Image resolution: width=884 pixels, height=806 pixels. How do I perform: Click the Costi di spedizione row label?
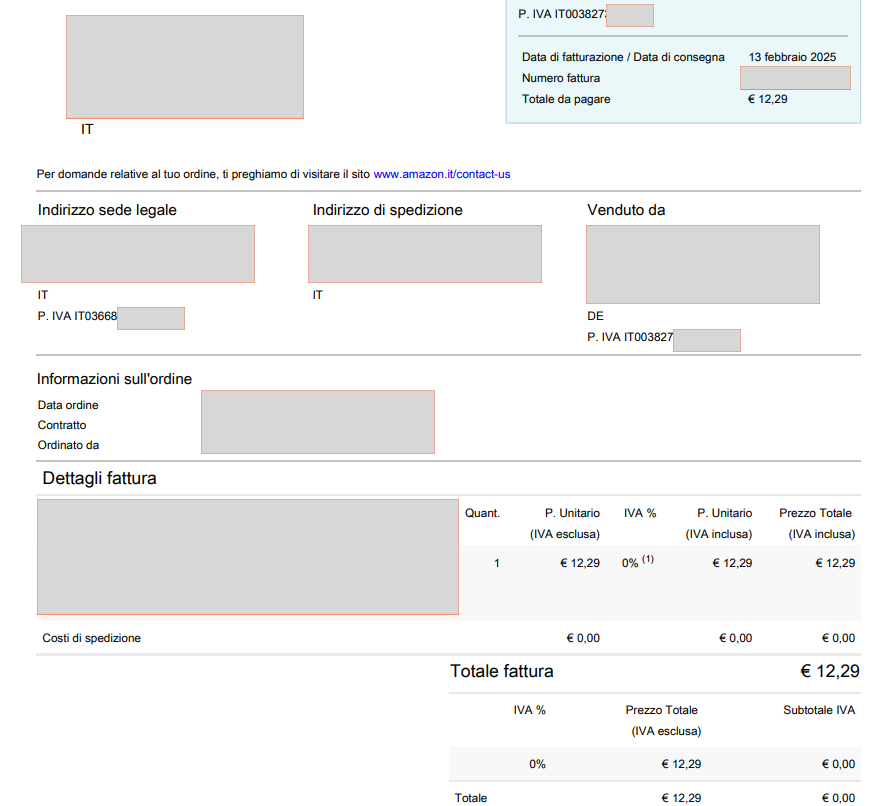click(91, 638)
